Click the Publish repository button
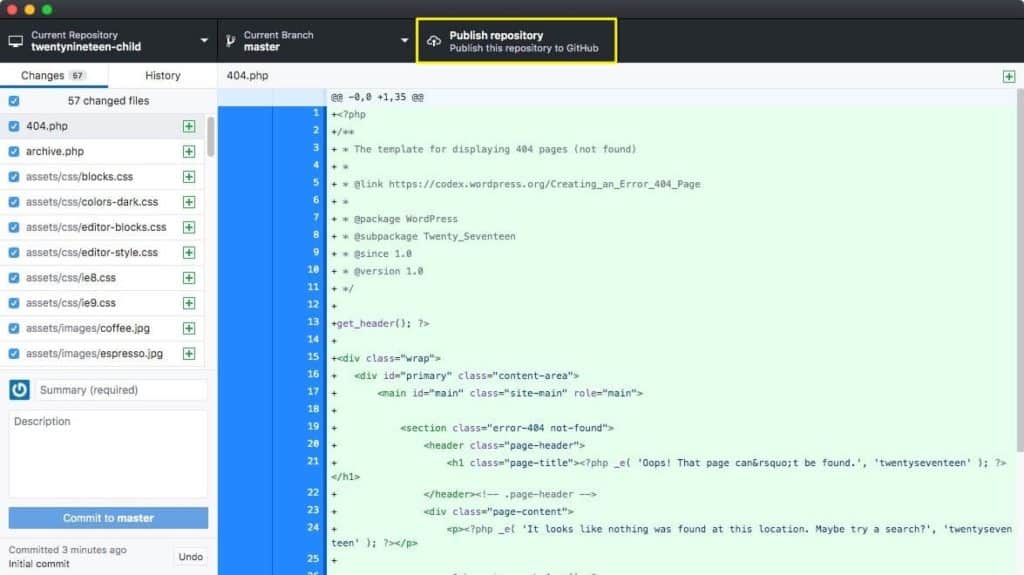 (516, 41)
